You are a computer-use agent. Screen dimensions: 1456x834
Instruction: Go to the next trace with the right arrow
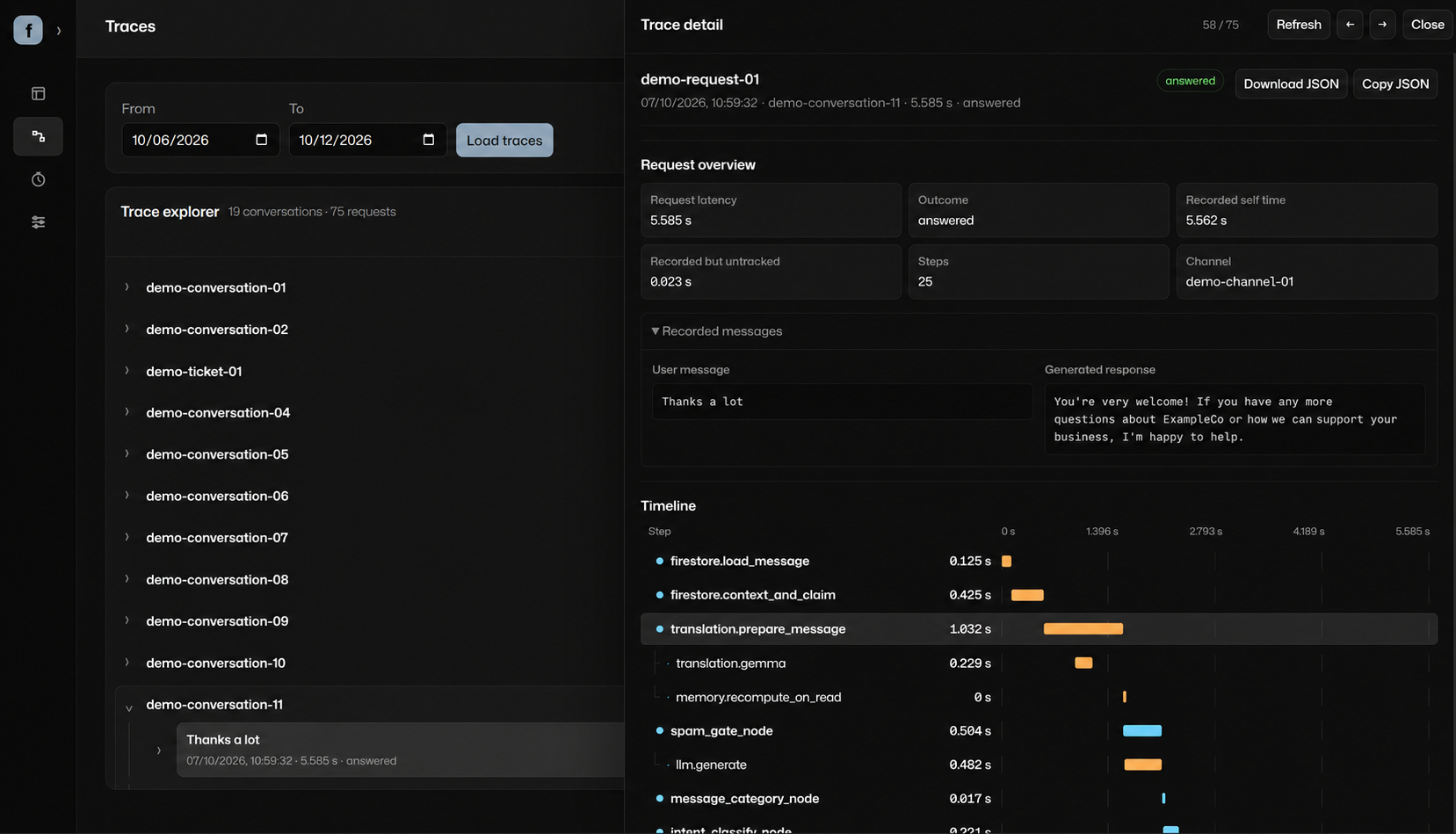pyautogui.click(x=1382, y=25)
